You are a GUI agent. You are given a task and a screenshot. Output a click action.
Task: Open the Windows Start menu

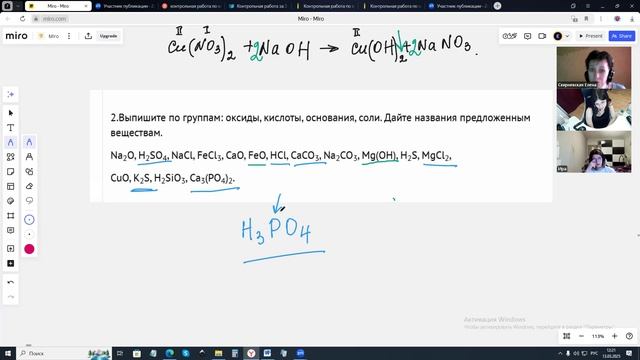tap(8, 353)
